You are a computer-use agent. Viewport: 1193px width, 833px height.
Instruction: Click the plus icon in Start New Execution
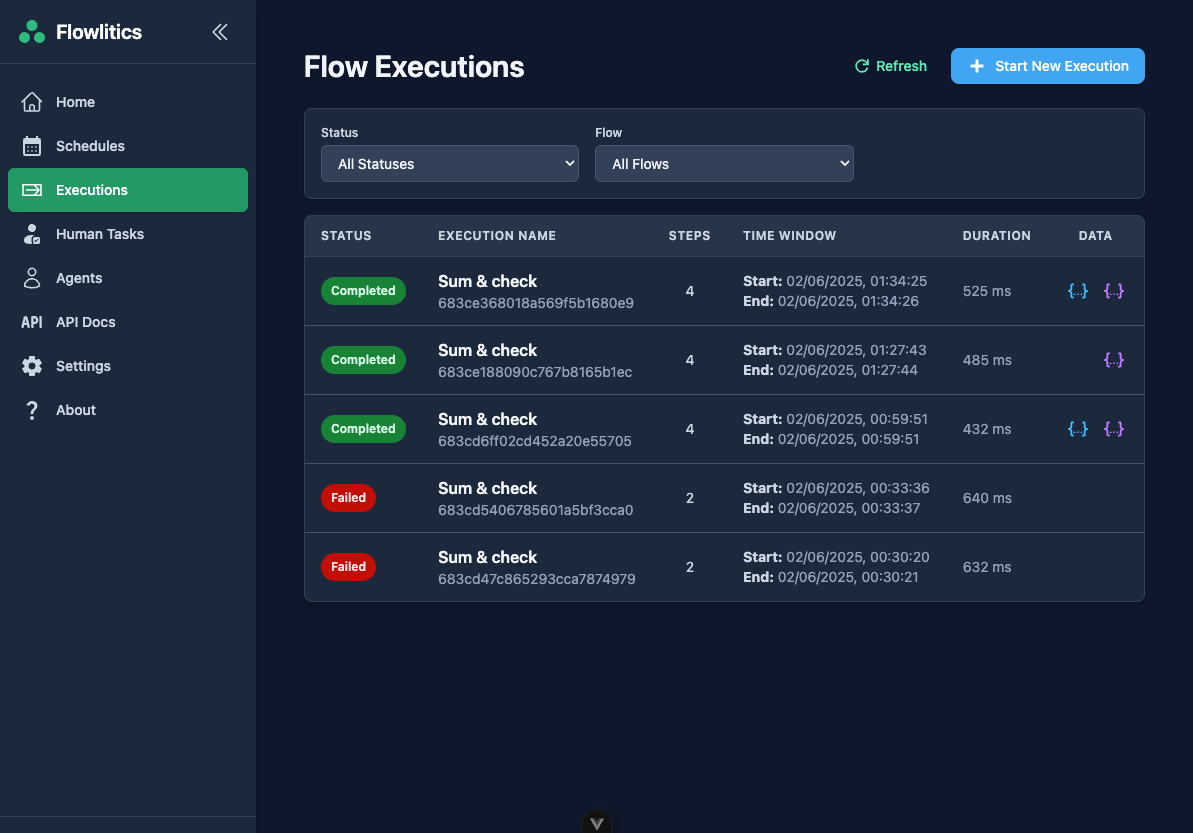click(977, 66)
